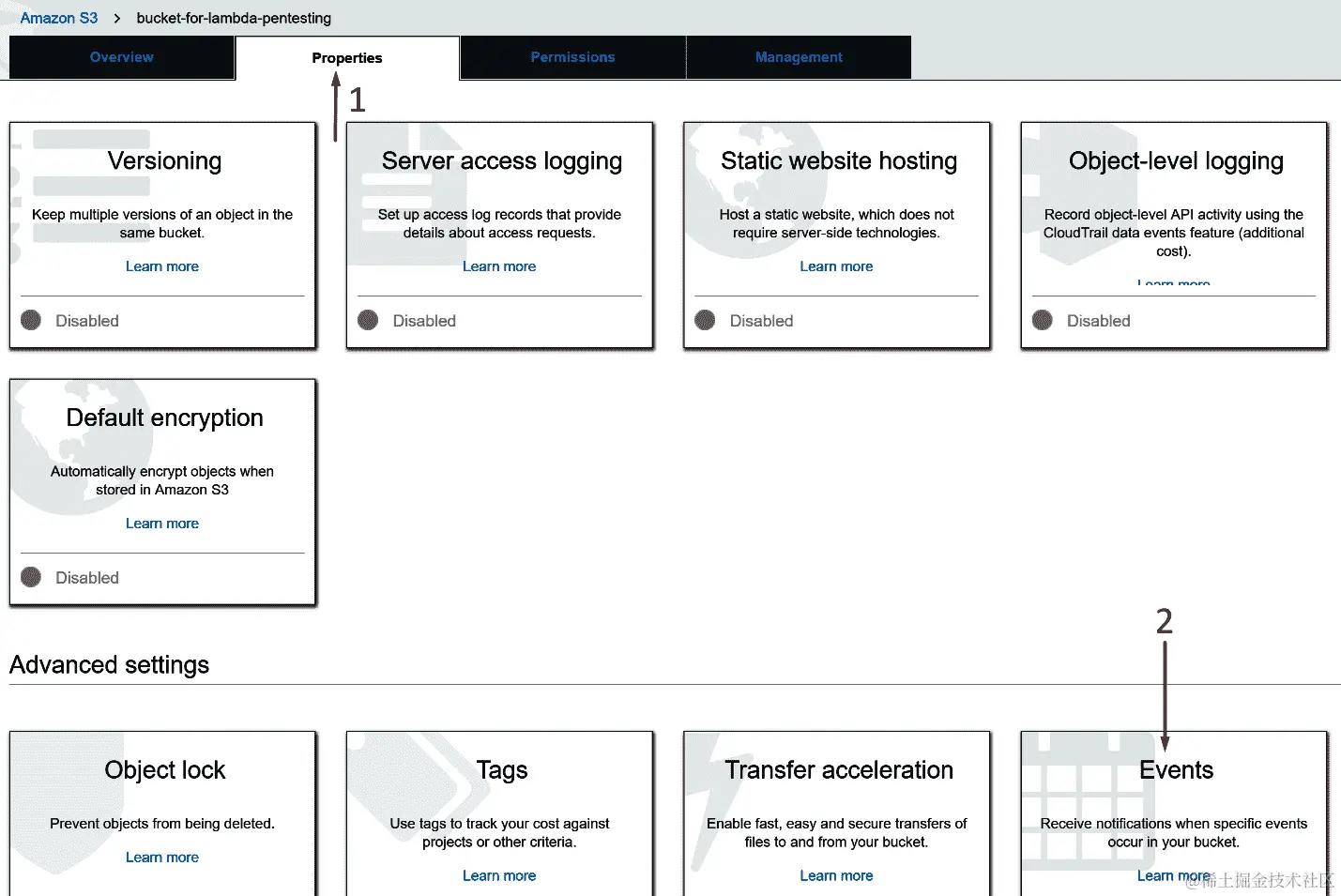Click the Disabled text under Versioning
The image size is (1341, 896).
pos(87,321)
